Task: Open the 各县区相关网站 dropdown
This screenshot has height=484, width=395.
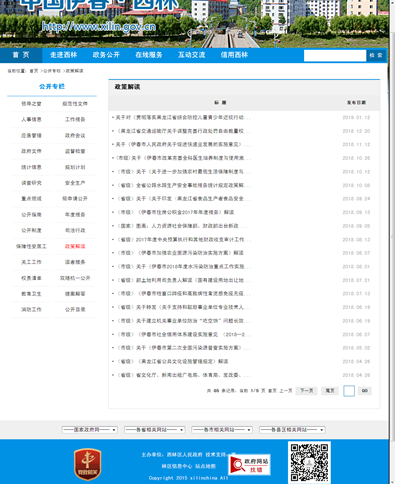Action: click(292, 430)
